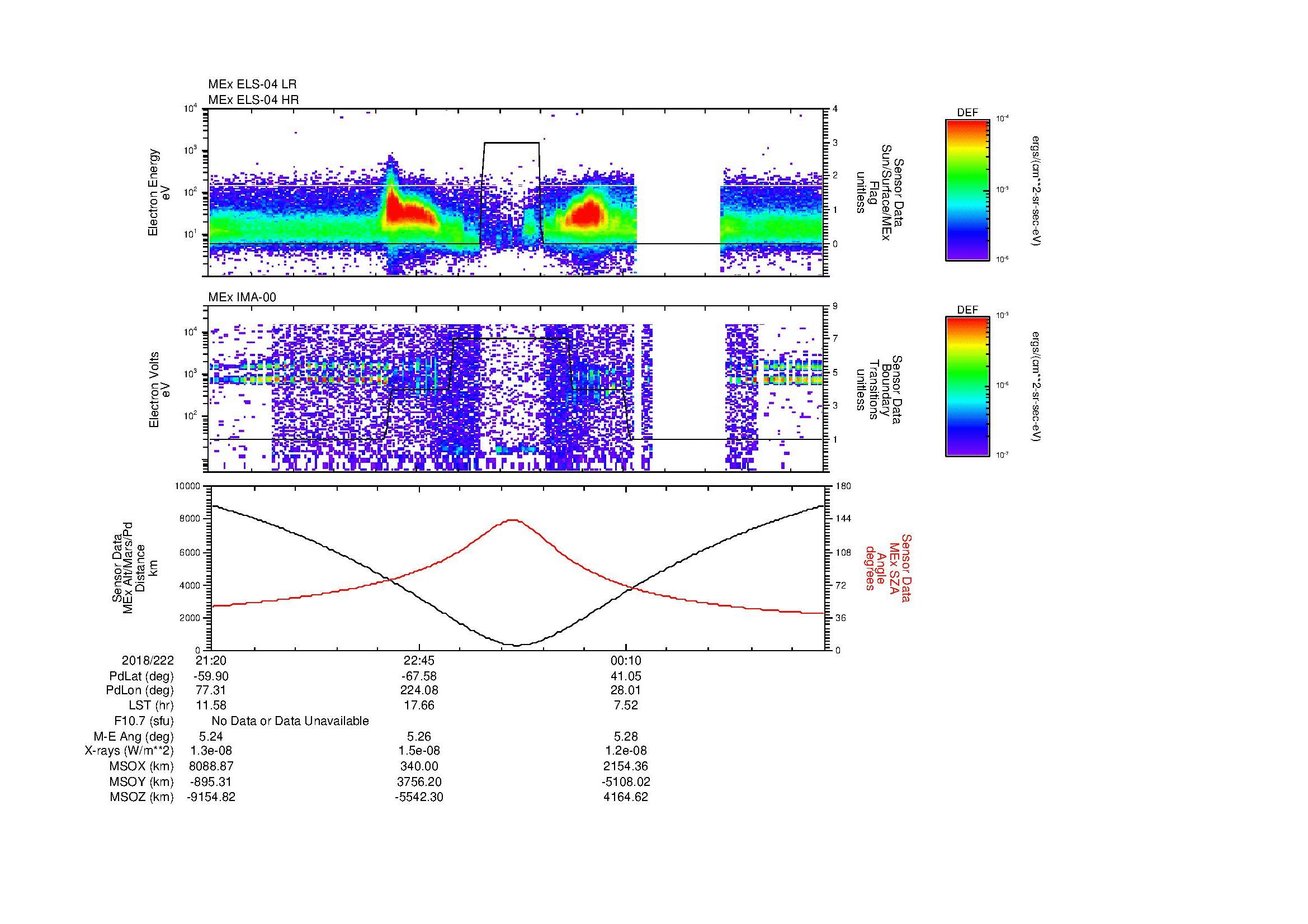
Task: Click the flag-3 plateau line in ELS plot
Action: (511, 143)
